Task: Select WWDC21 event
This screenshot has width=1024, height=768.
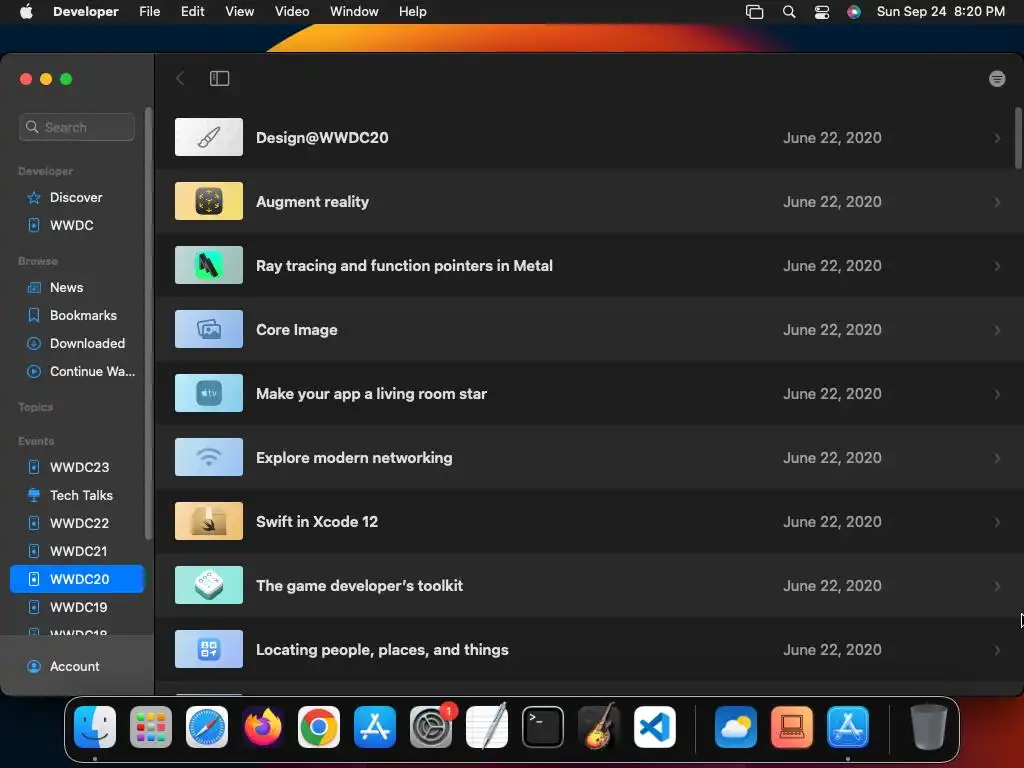Action: [77, 551]
